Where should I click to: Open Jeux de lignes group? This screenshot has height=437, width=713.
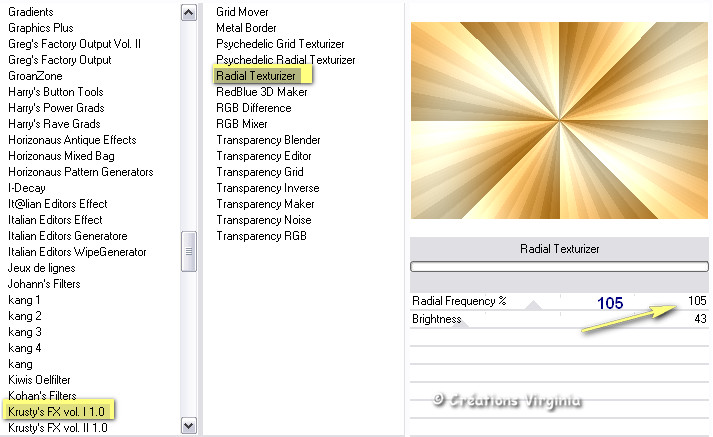(41, 268)
